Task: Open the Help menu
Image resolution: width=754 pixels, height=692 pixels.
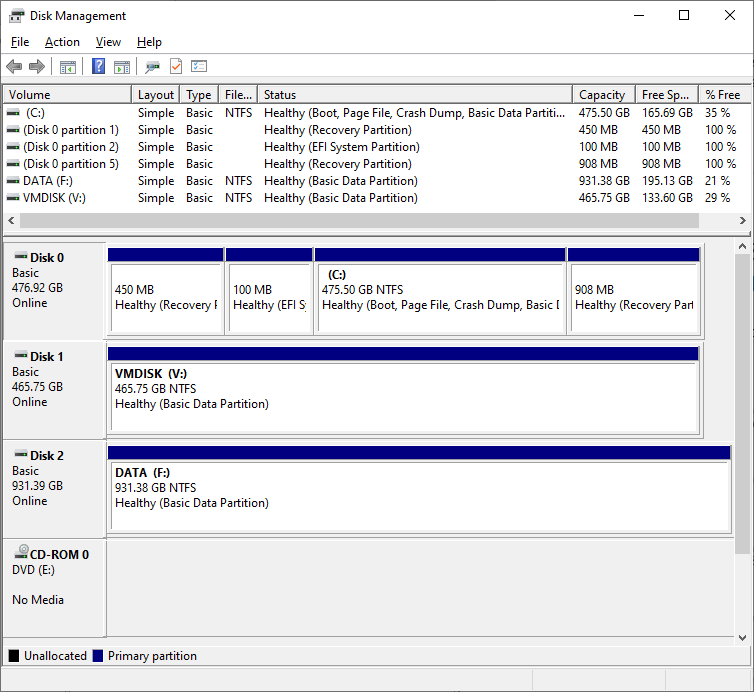Action: (x=149, y=42)
